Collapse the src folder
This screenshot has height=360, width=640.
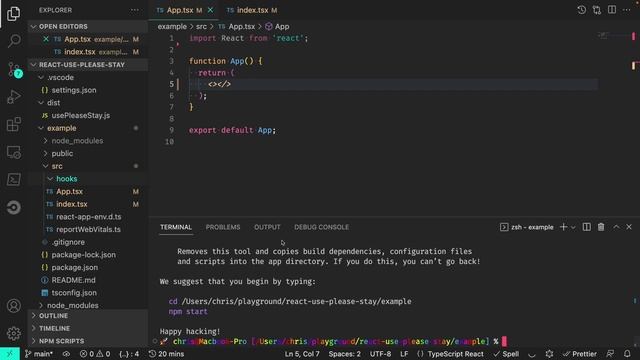click(88, 166)
